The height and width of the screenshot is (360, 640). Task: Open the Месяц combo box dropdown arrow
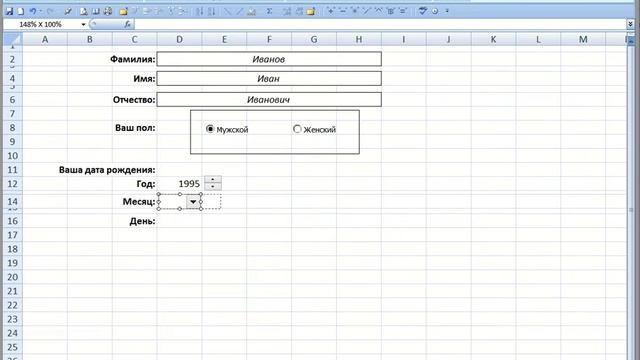click(x=193, y=202)
